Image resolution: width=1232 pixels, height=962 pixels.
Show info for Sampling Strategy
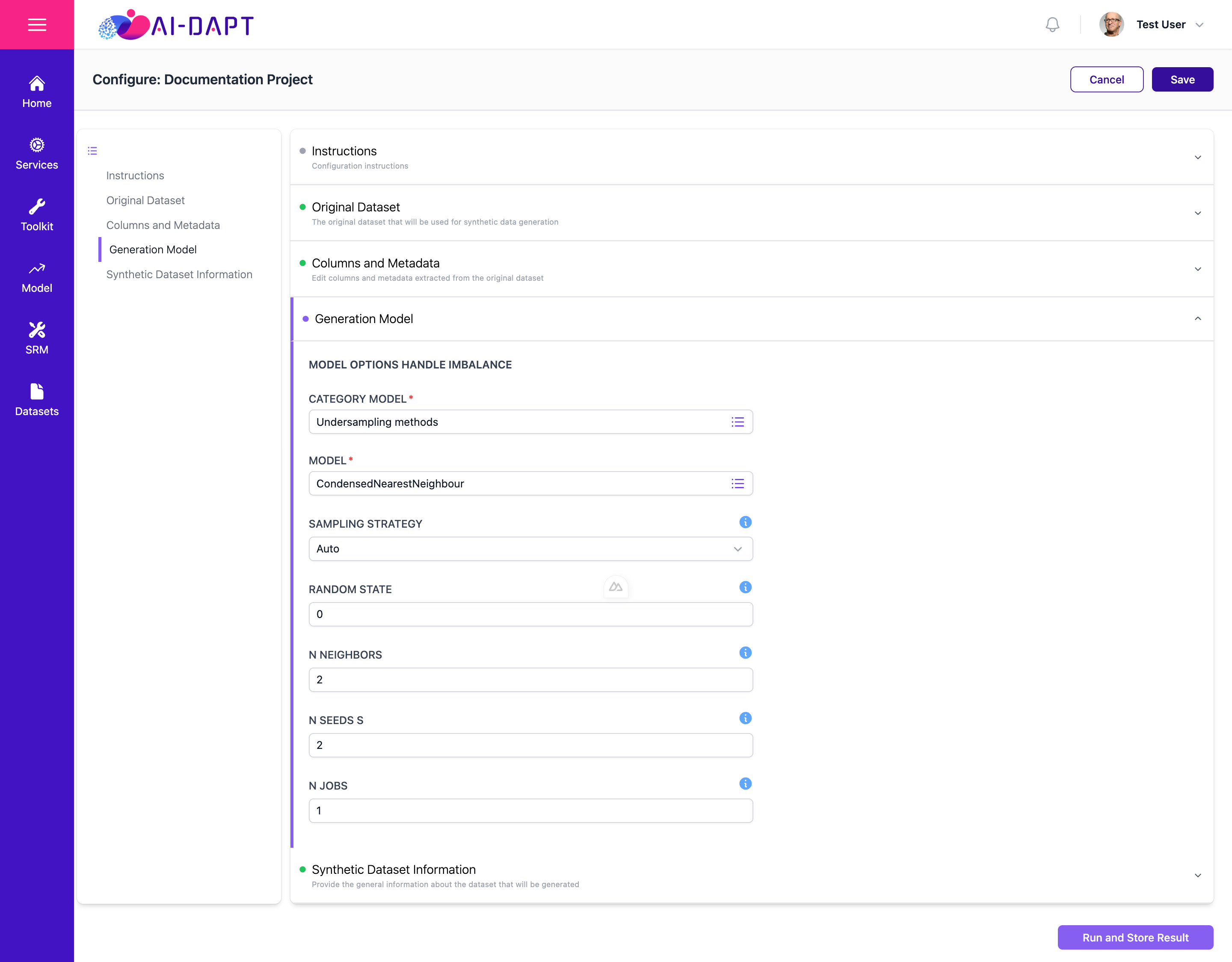745,522
